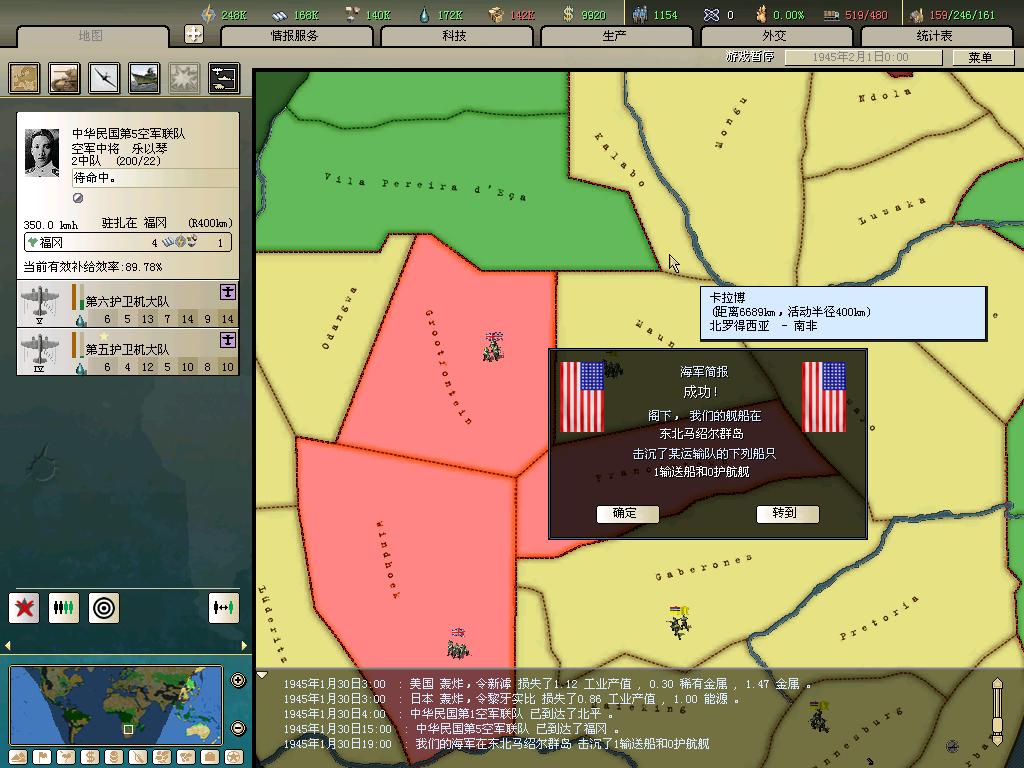
Task: Click the 待命中 order status field
Action: coord(154,178)
